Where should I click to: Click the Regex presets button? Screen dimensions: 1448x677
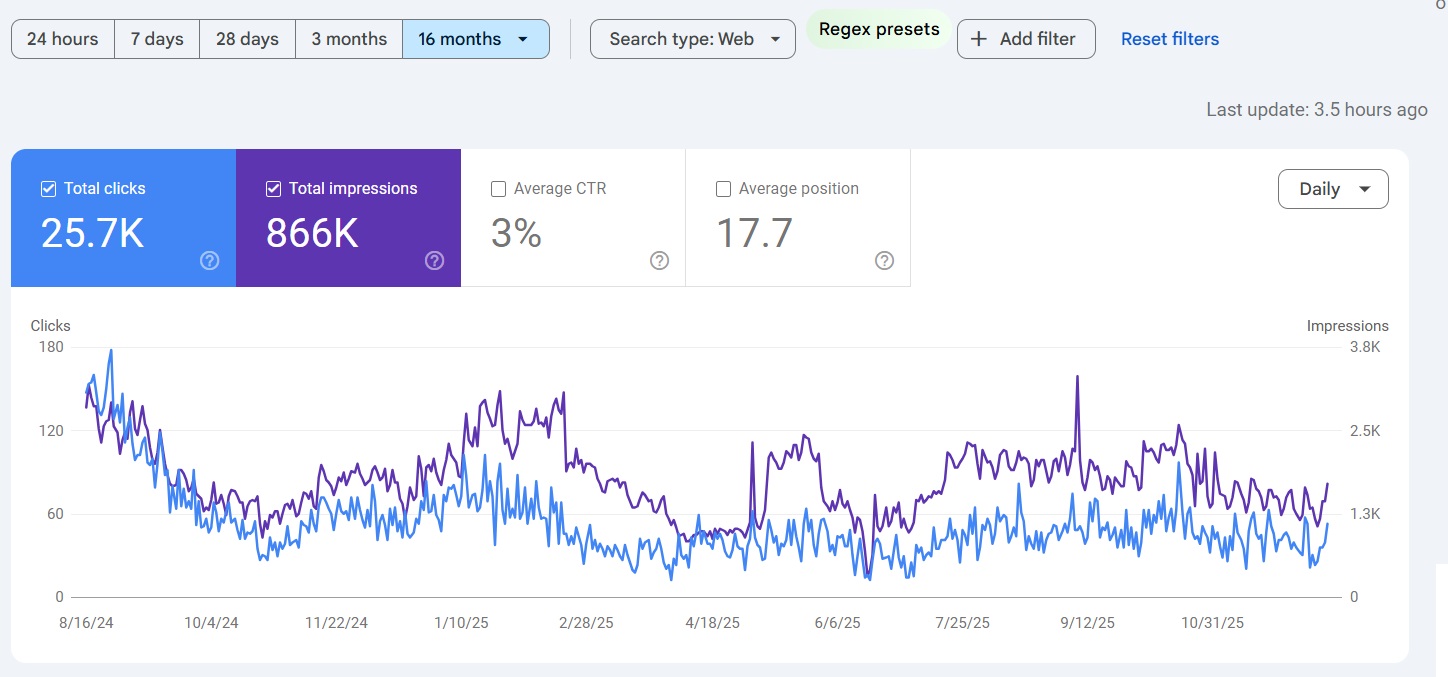coord(879,29)
